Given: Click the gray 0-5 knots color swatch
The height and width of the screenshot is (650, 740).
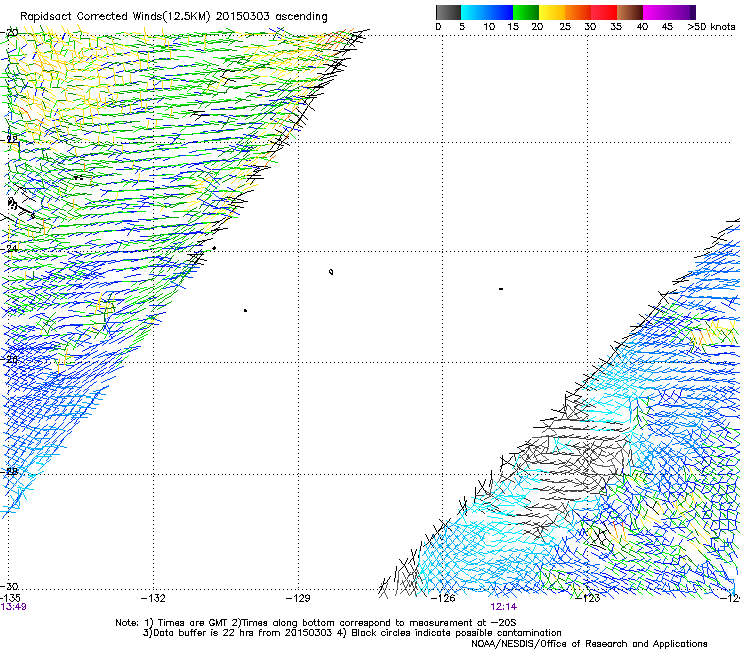Looking at the screenshot, I should click(448, 12).
